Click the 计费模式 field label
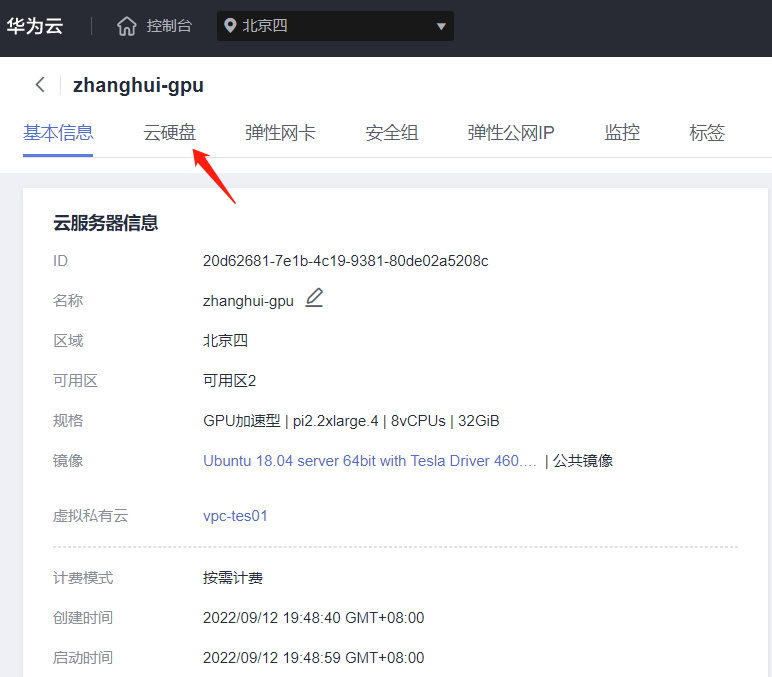Image resolution: width=772 pixels, height=677 pixels. pyautogui.click(x=83, y=578)
